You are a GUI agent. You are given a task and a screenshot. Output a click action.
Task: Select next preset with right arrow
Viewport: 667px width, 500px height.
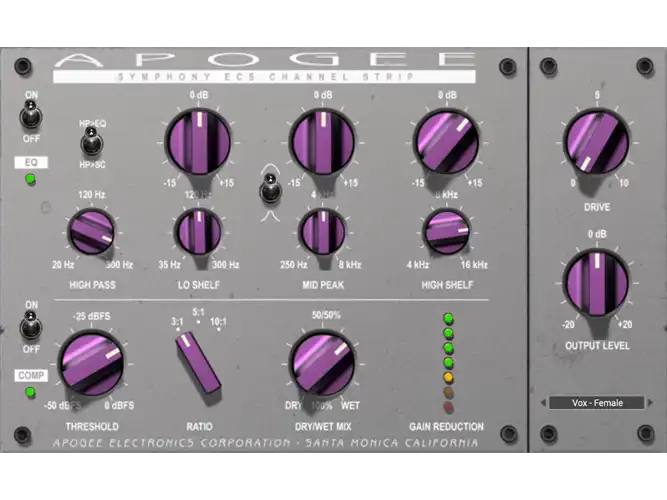[650, 403]
